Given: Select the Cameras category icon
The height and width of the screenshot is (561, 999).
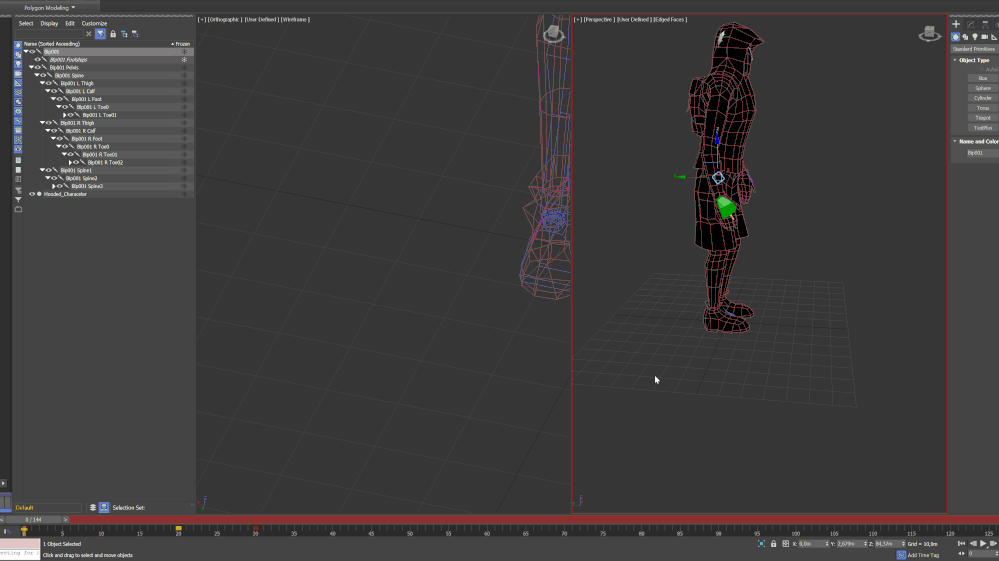Looking at the screenshot, I should point(983,37).
